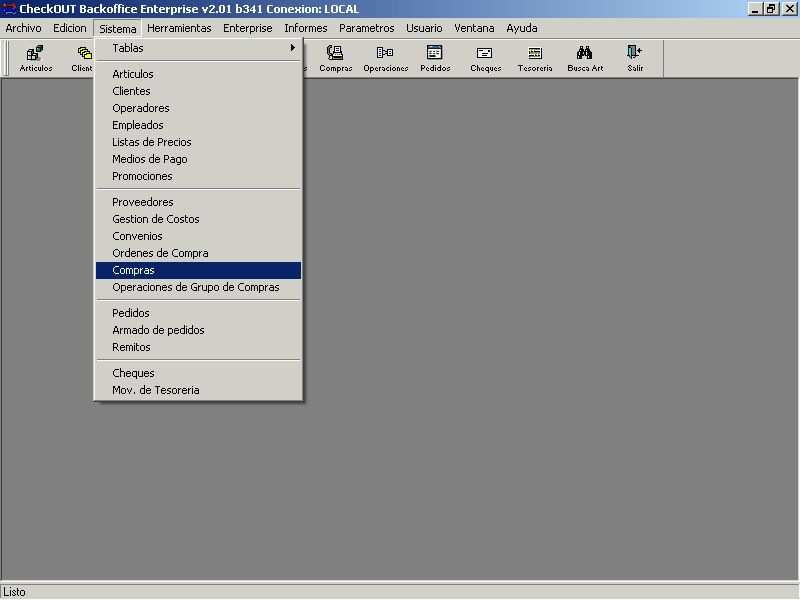Open the Ventana menu
The width and height of the screenshot is (800, 600).
(x=474, y=28)
